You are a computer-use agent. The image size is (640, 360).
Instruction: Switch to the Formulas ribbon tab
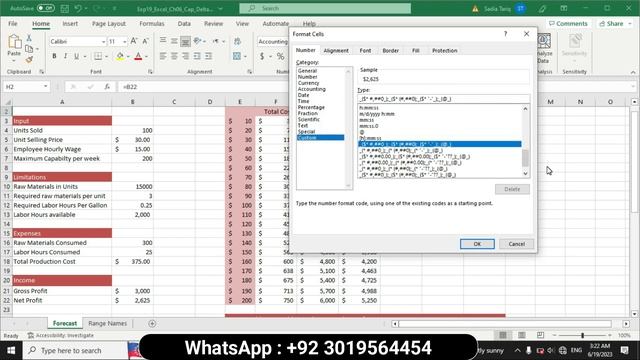click(151, 24)
